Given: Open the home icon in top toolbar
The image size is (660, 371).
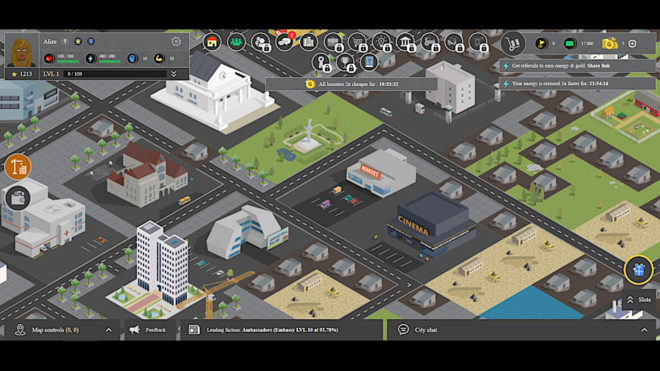Looking at the screenshot, I should pos(212,42).
